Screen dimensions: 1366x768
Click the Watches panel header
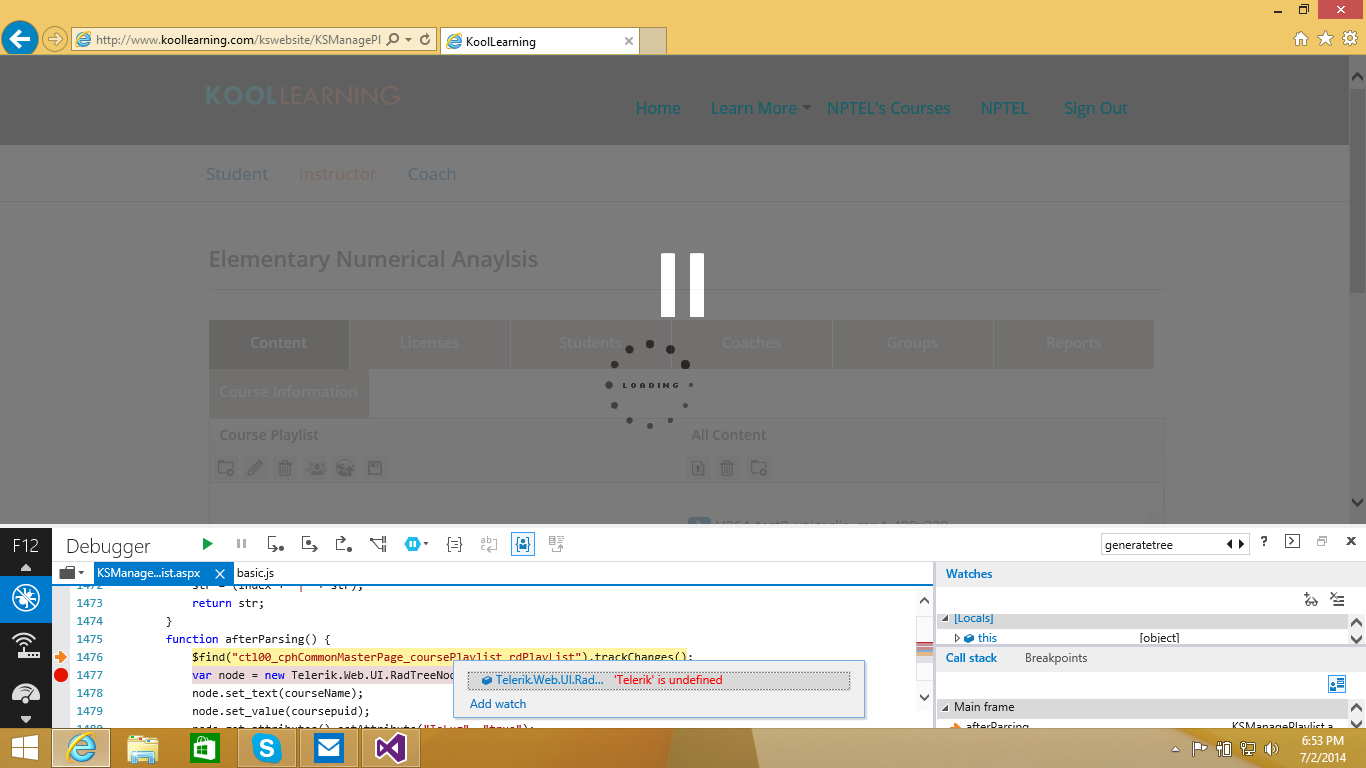tap(969, 574)
